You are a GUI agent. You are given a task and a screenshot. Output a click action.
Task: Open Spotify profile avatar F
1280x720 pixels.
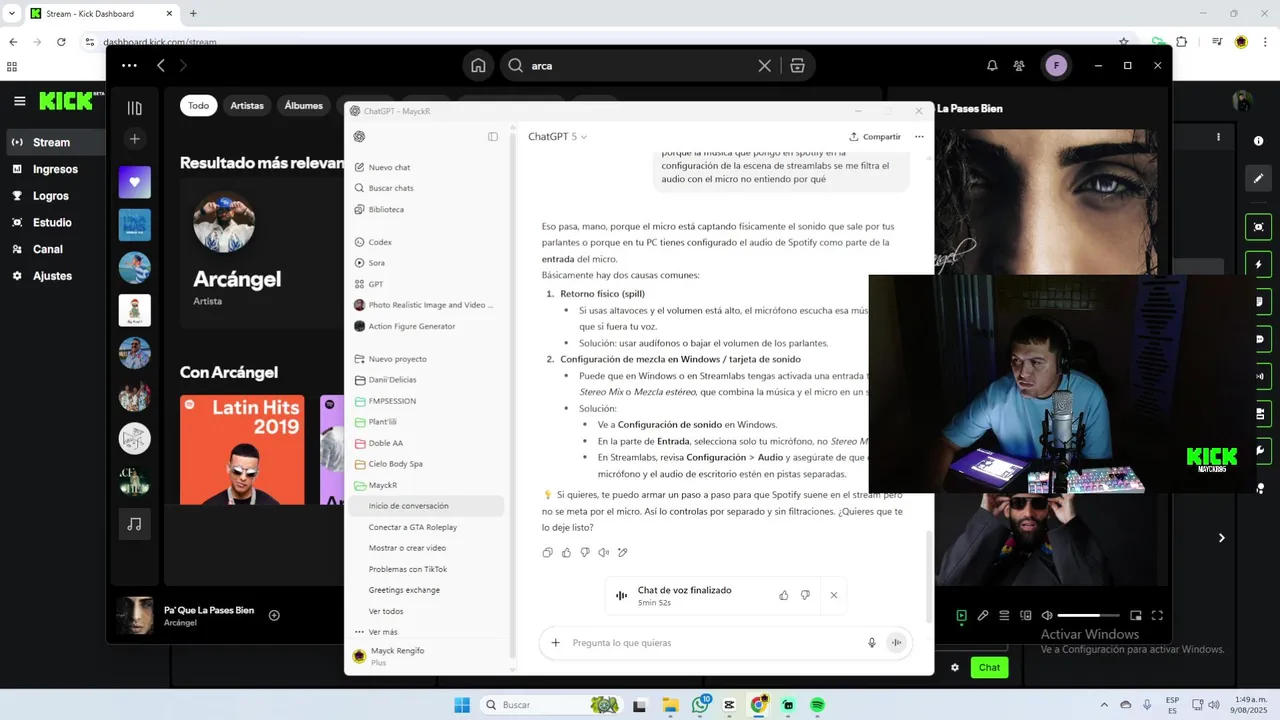pos(1056,65)
